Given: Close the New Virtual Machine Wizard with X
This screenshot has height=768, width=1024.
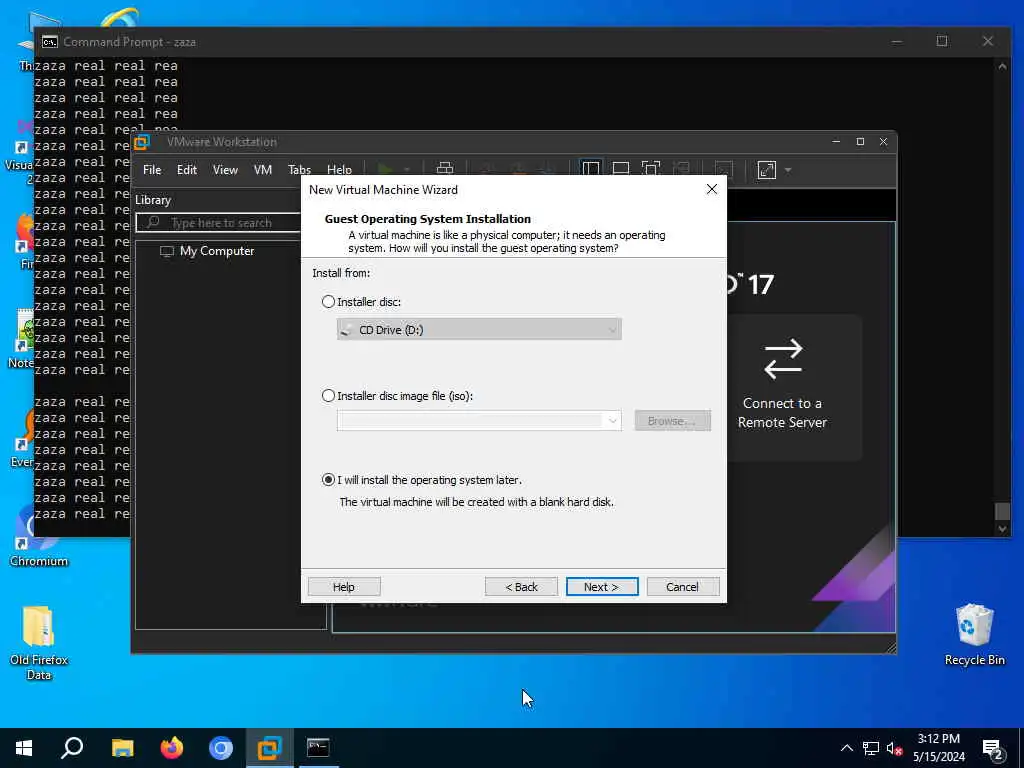Looking at the screenshot, I should pyautogui.click(x=712, y=189).
